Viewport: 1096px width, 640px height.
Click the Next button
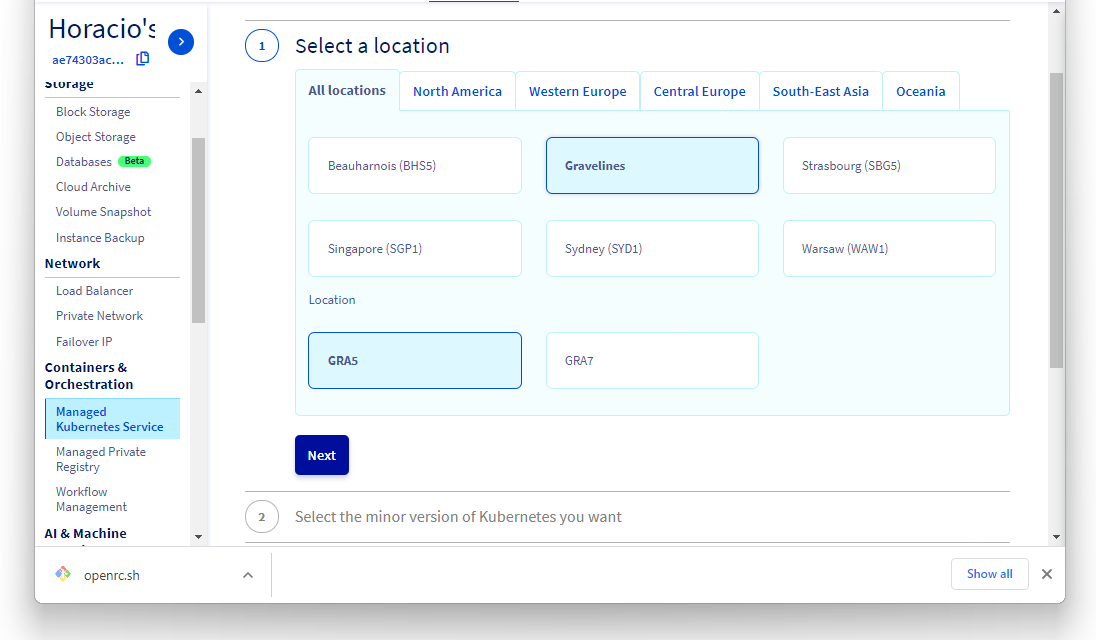[x=321, y=455]
